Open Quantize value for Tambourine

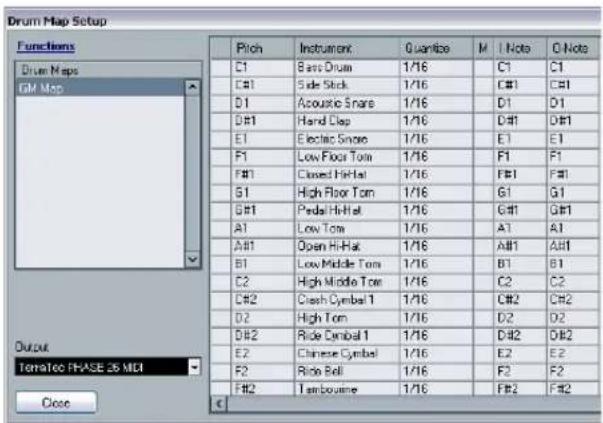point(436,388)
